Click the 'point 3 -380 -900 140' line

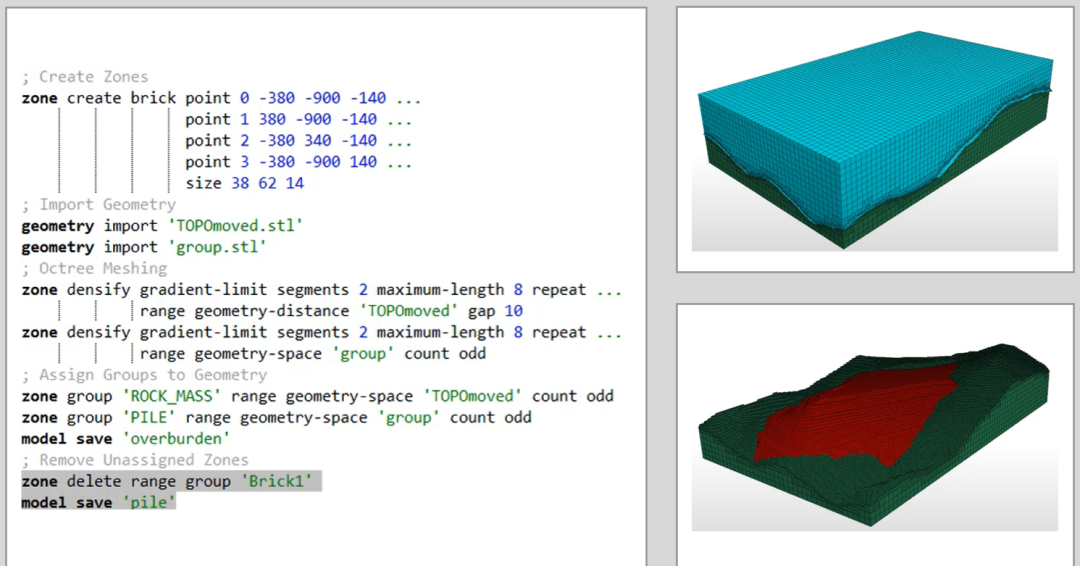tap(298, 162)
